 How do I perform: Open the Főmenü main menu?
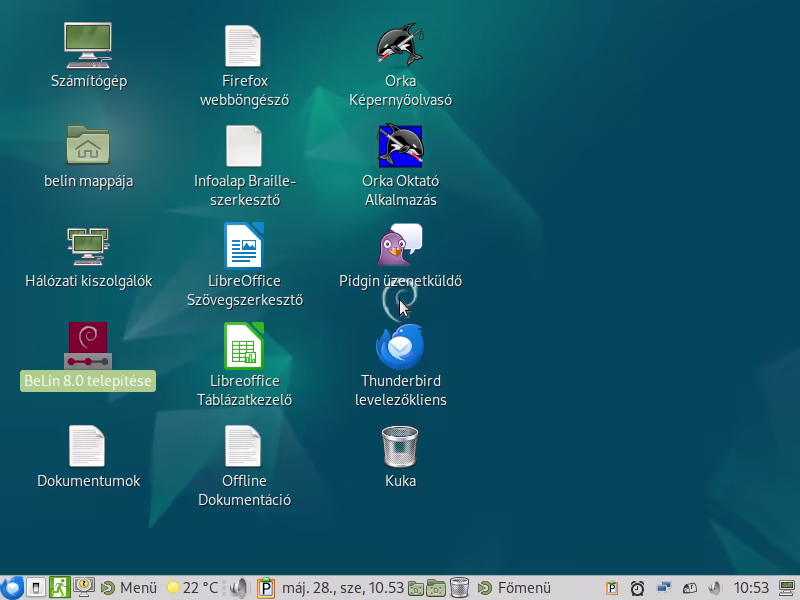point(515,588)
